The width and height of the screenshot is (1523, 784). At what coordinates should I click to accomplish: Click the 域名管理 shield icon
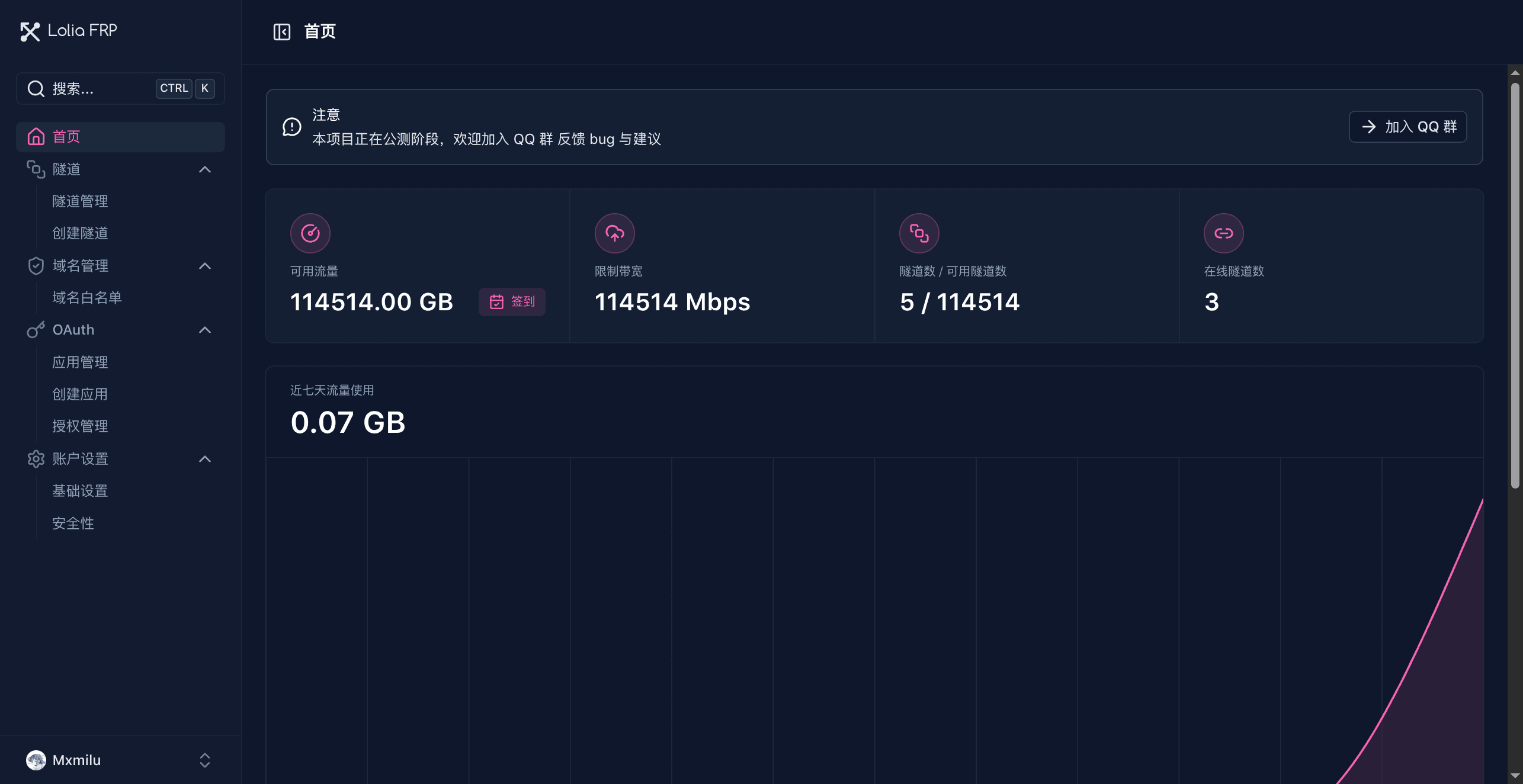[x=36, y=265]
